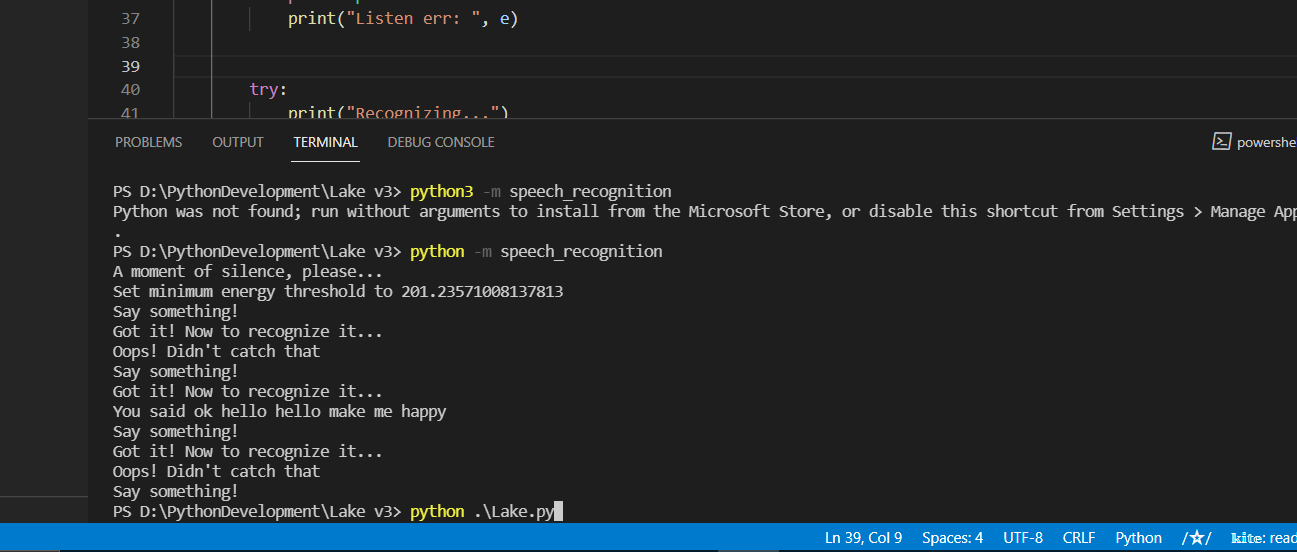Change the CRLF end-of-line sequence
The image size is (1297, 552).
(x=1079, y=538)
